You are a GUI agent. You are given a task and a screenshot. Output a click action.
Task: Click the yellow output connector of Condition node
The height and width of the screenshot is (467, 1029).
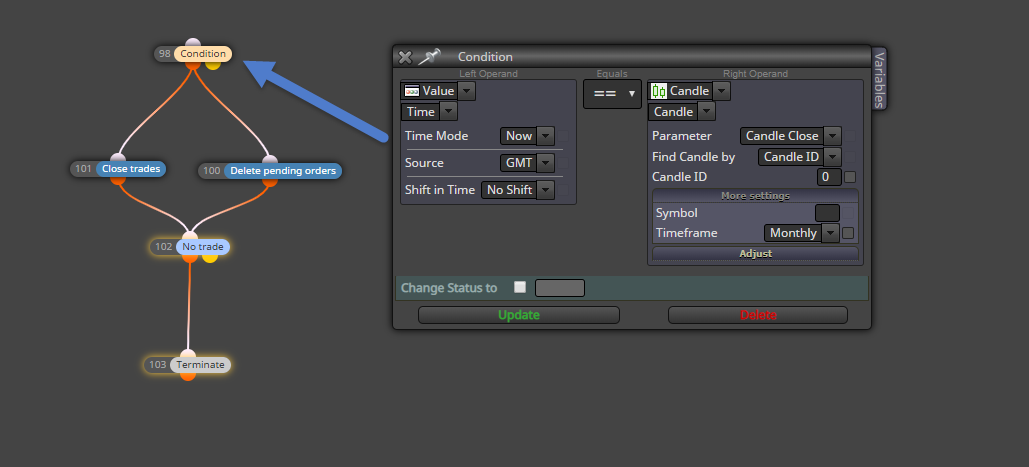pyautogui.click(x=213, y=64)
